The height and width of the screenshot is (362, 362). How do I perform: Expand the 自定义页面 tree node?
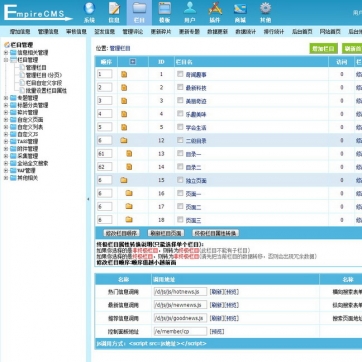point(6,120)
